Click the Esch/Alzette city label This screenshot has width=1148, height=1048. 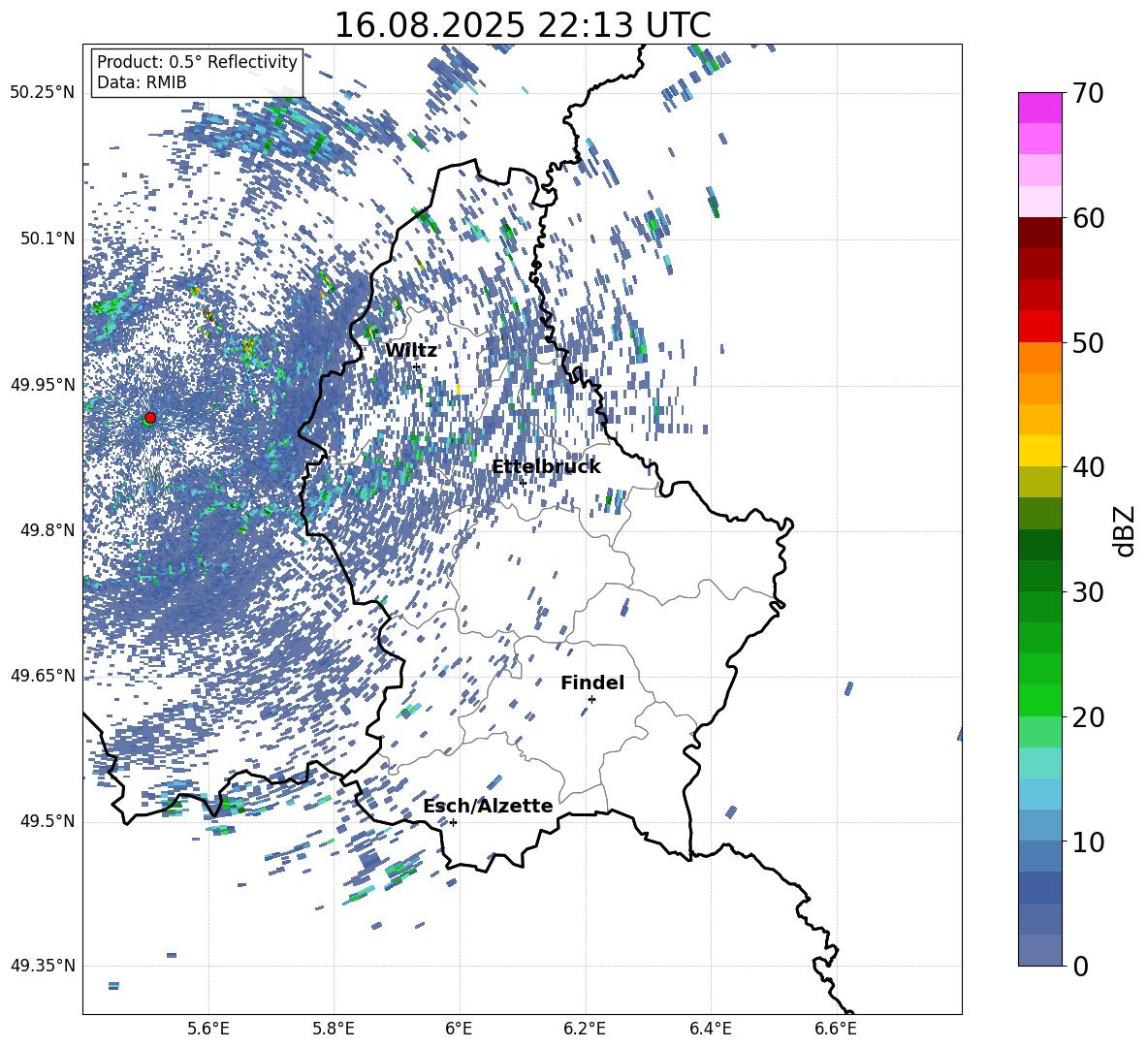pos(488,806)
